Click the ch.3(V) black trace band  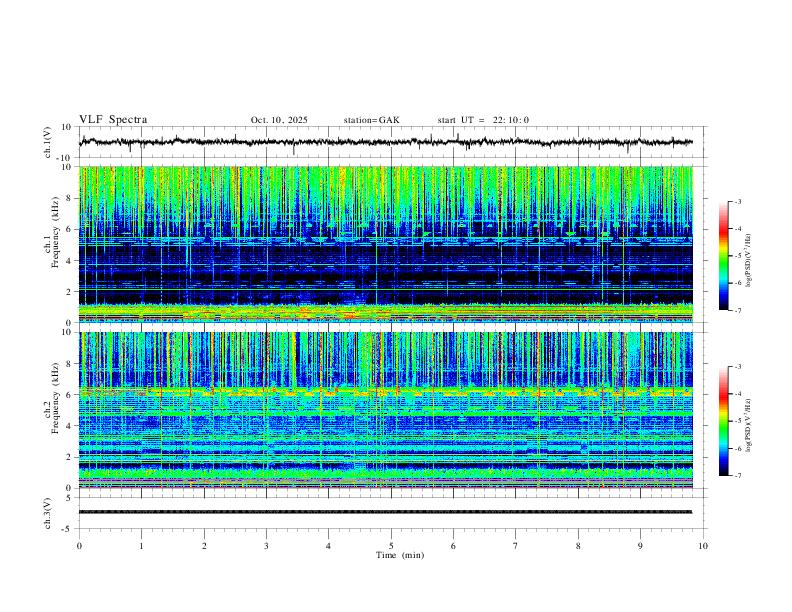click(x=385, y=512)
